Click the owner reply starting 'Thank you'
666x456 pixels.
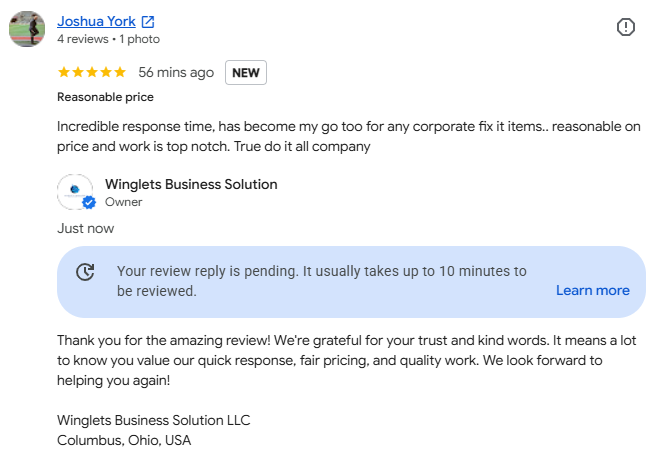tap(347, 360)
